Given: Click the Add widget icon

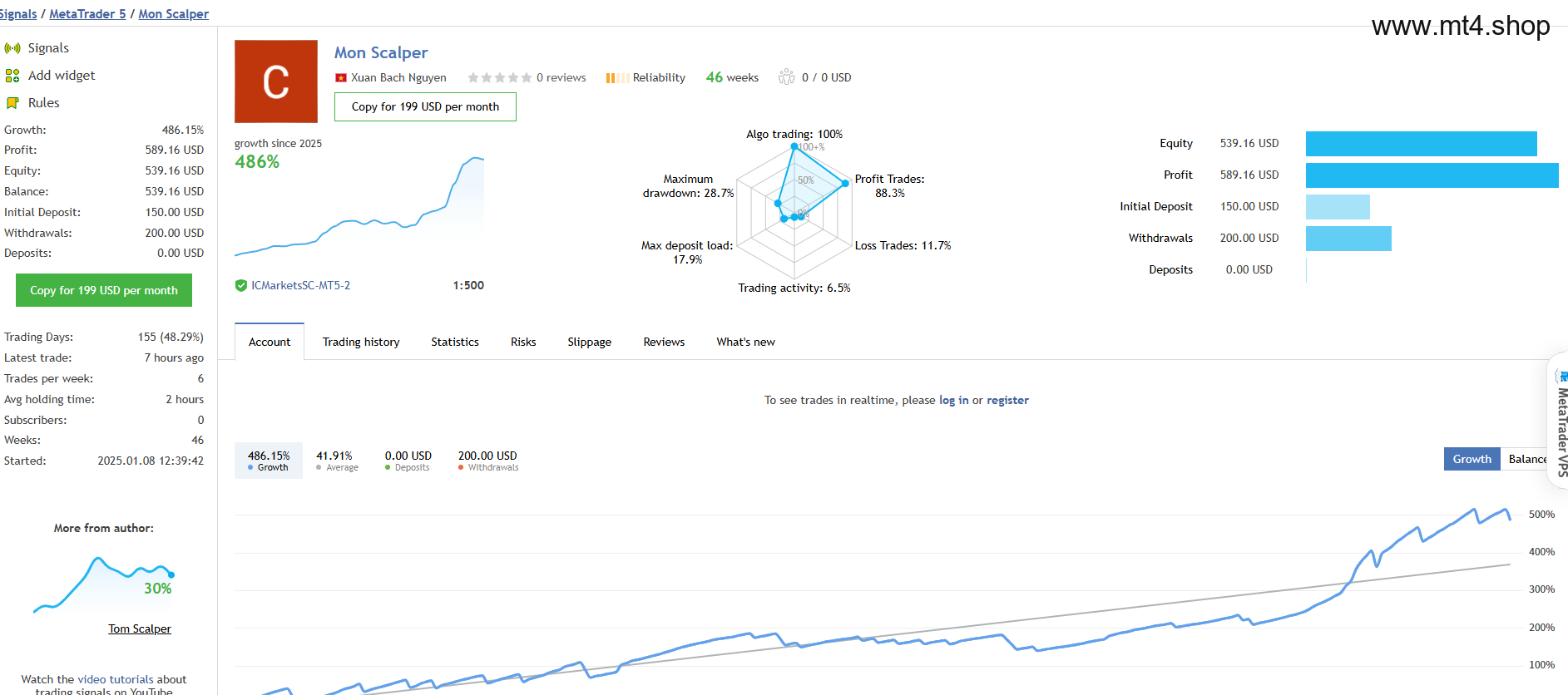Looking at the screenshot, I should [12, 76].
